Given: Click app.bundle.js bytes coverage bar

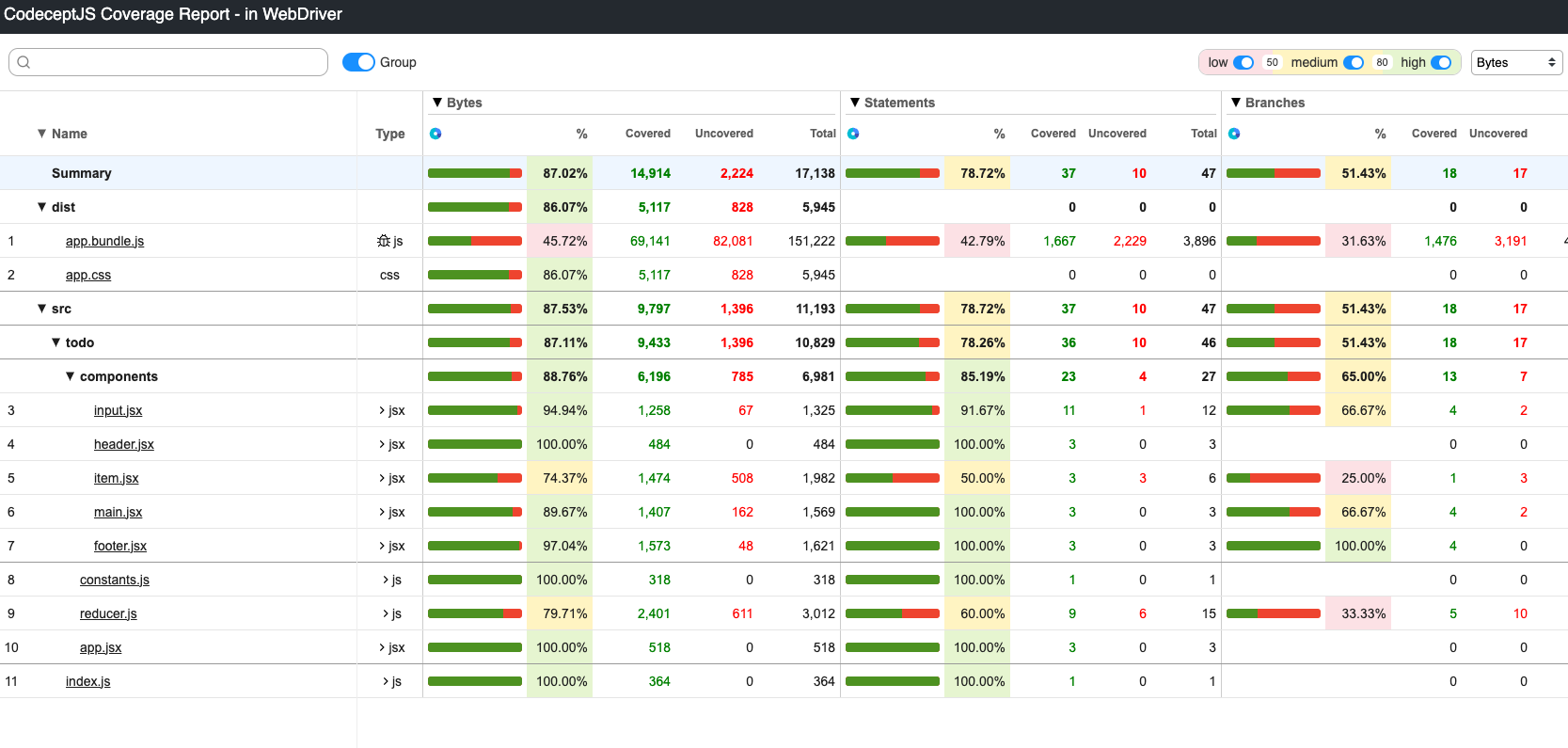Looking at the screenshot, I should pyautogui.click(x=475, y=241).
